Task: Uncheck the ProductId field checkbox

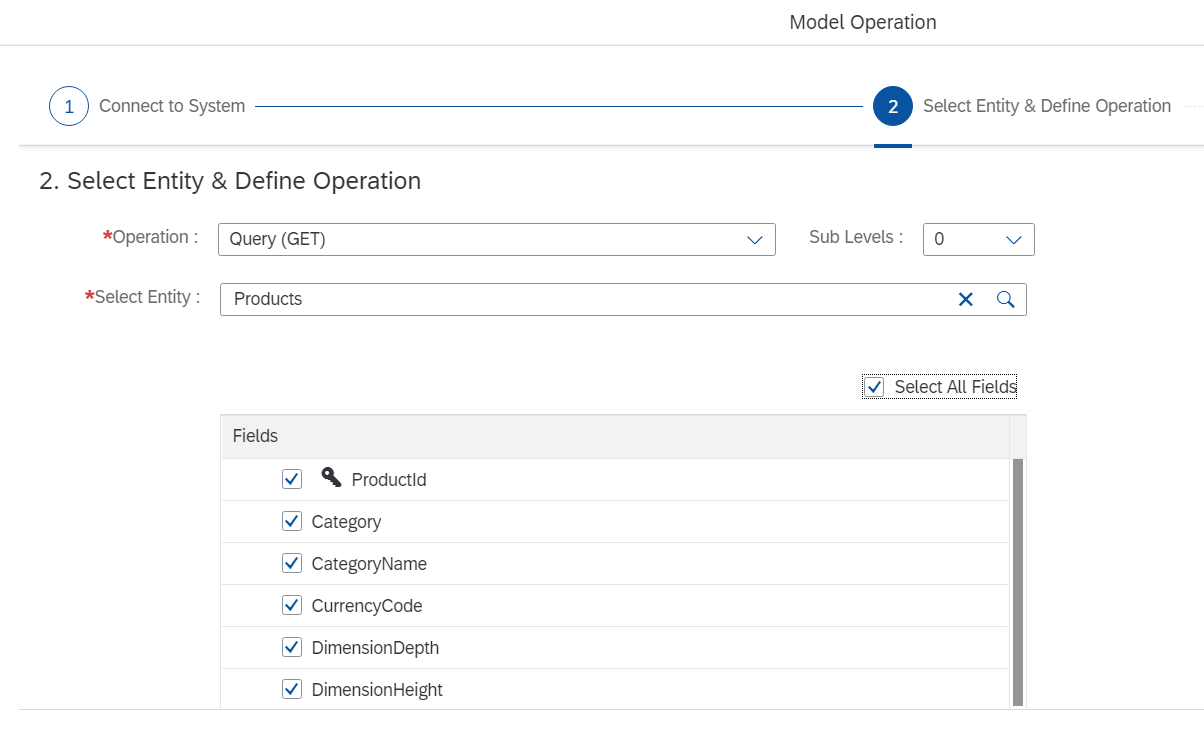Action: click(292, 479)
